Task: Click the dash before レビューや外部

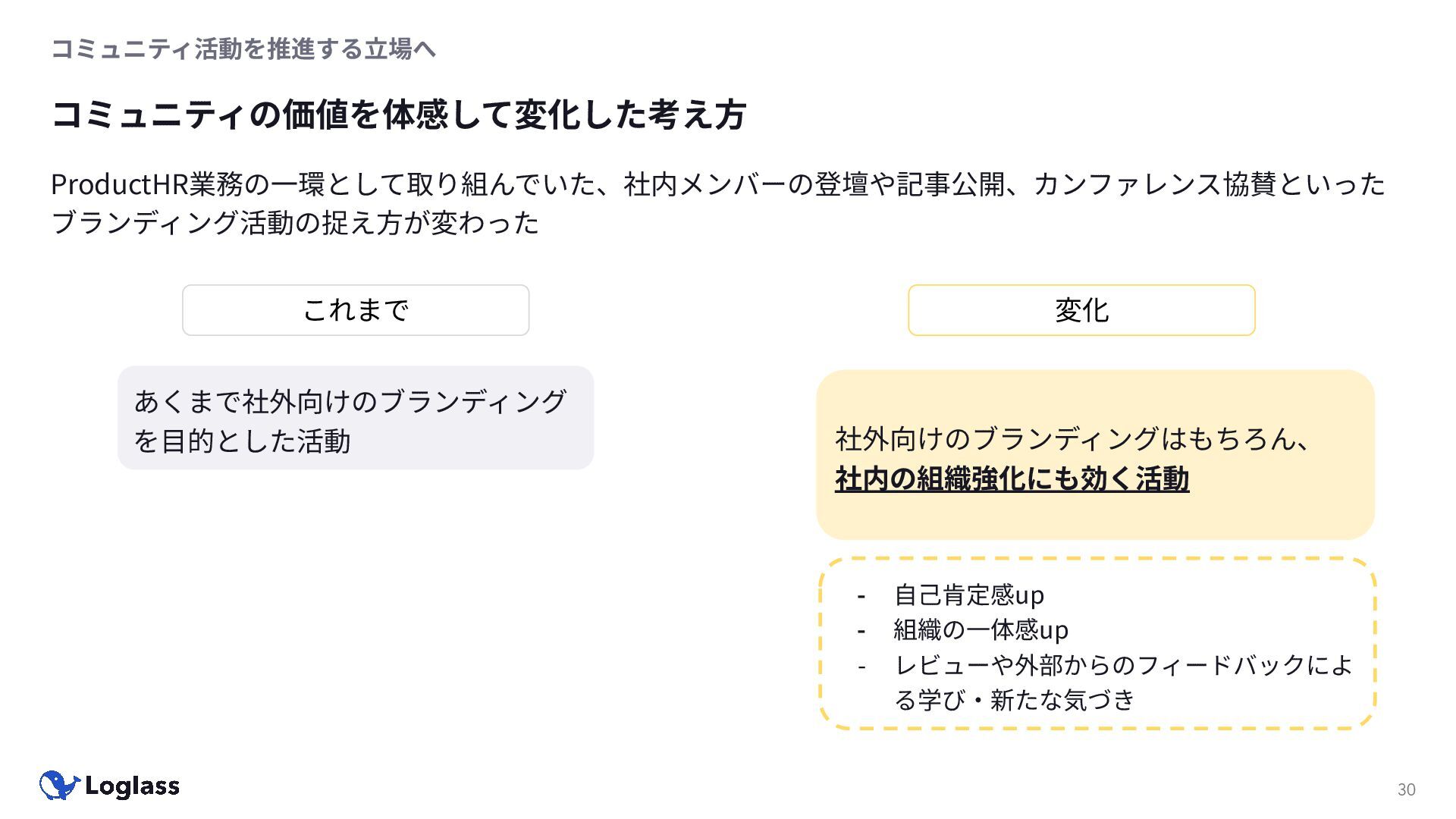Action: pyautogui.click(x=861, y=667)
